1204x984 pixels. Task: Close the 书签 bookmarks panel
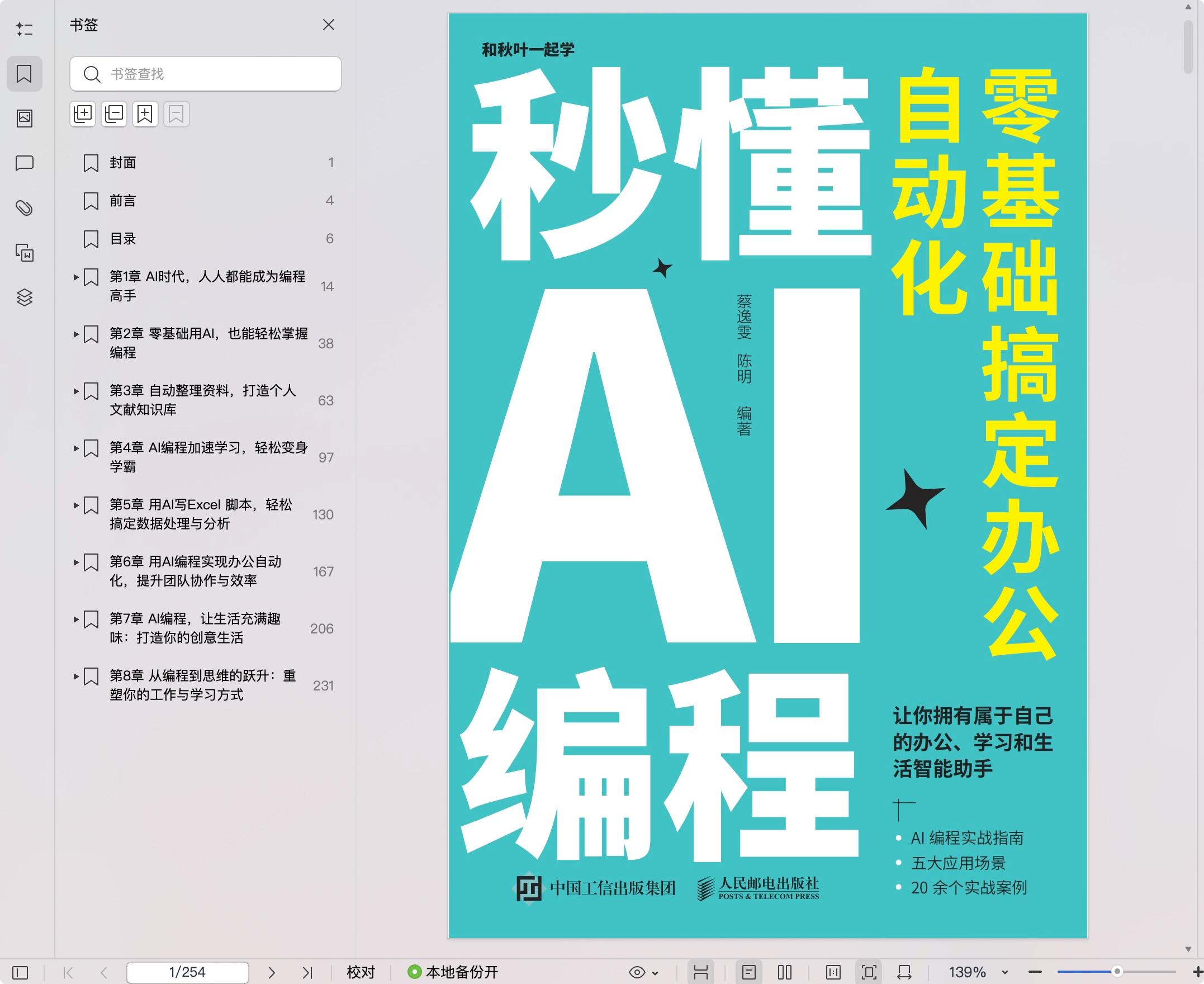pyautogui.click(x=329, y=25)
